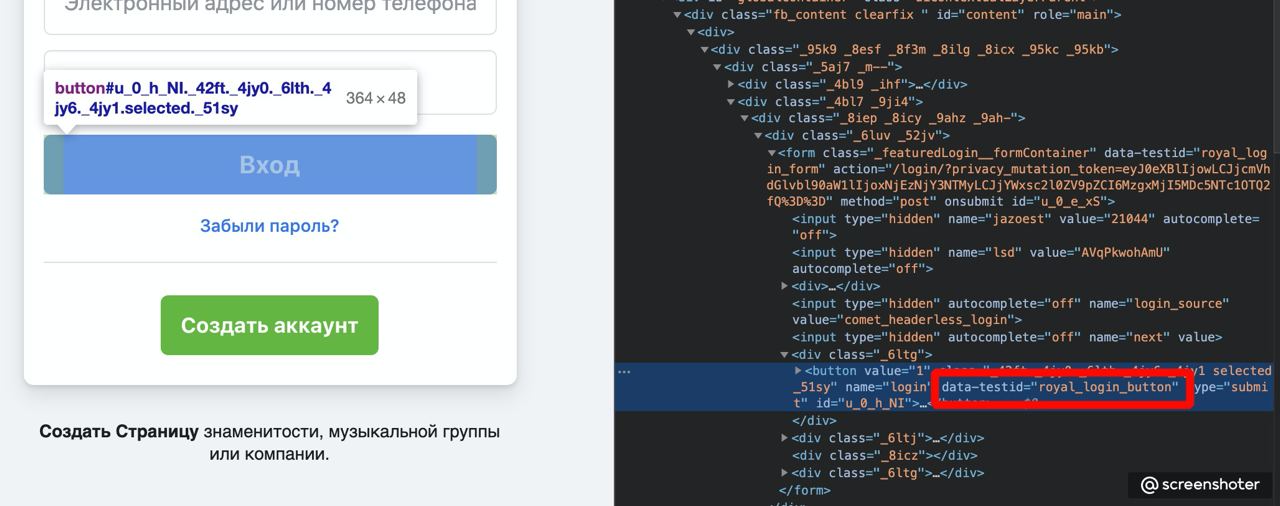Select the hidden input named next

pyautogui.click(x=1007, y=337)
